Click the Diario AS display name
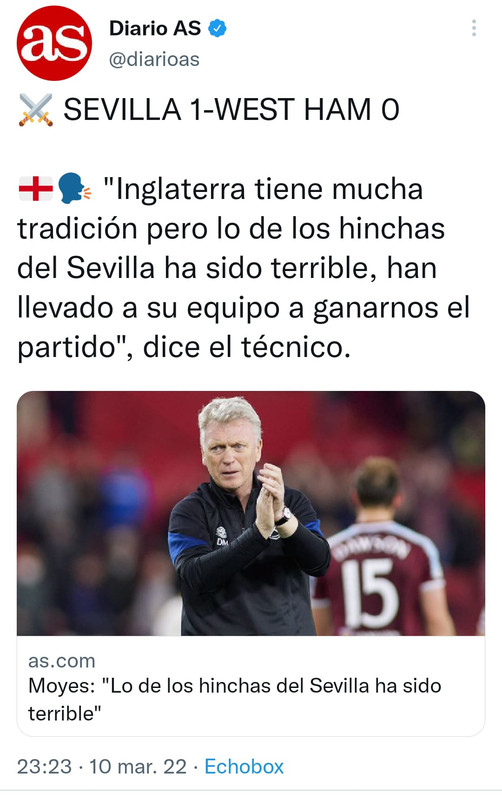This screenshot has width=502, height=800. click(155, 28)
